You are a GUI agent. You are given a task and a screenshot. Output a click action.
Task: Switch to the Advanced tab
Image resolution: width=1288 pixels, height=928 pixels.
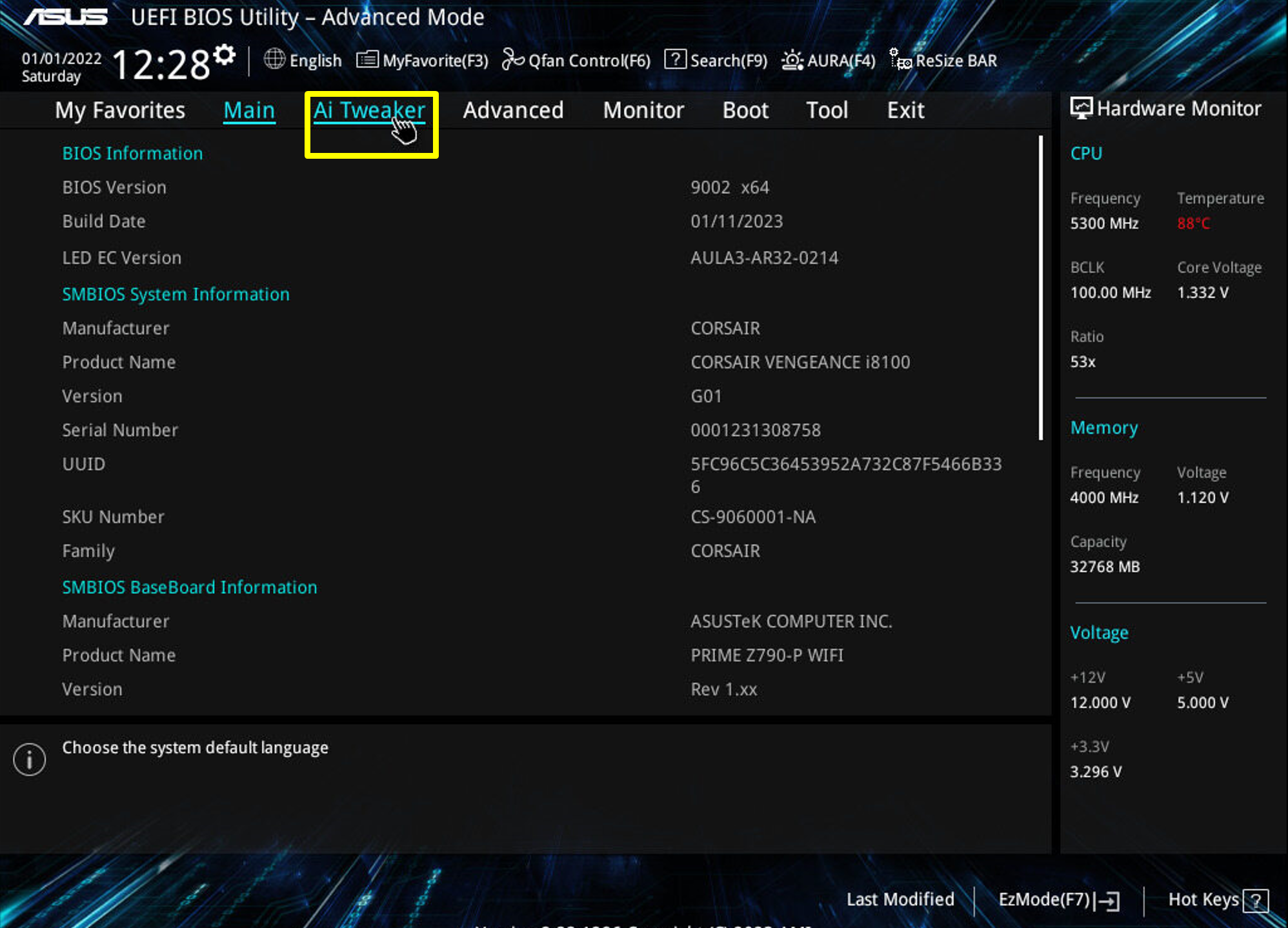click(513, 110)
